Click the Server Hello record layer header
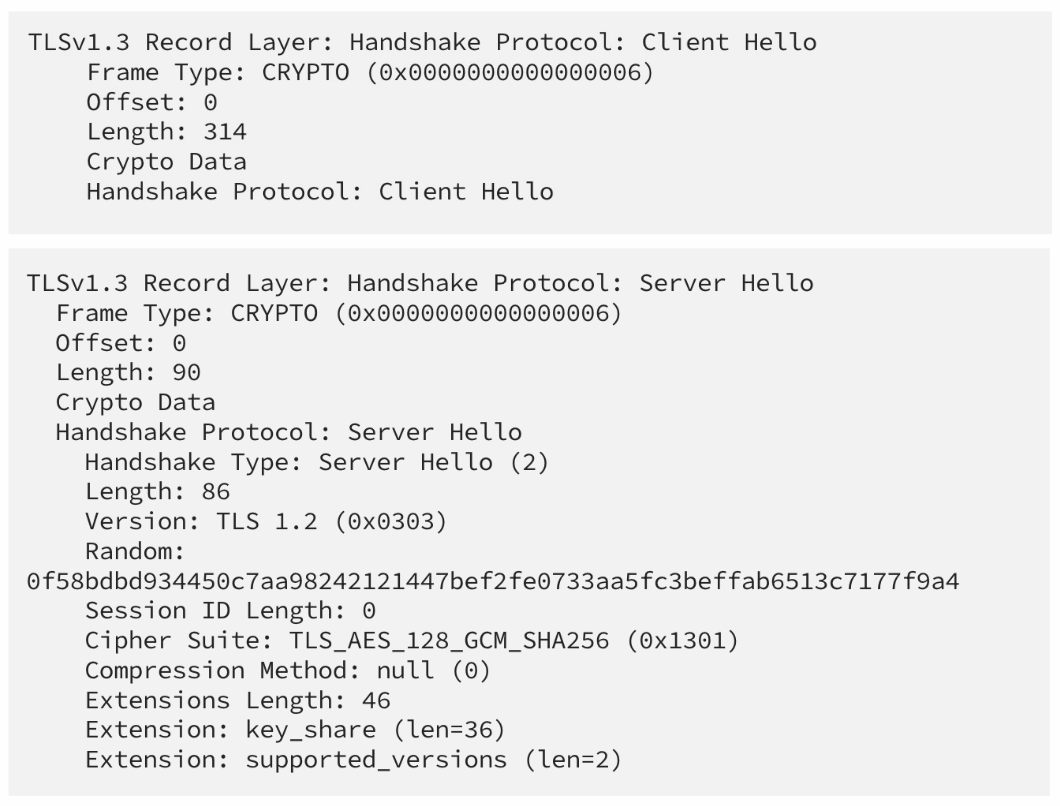 click(420, 283)
